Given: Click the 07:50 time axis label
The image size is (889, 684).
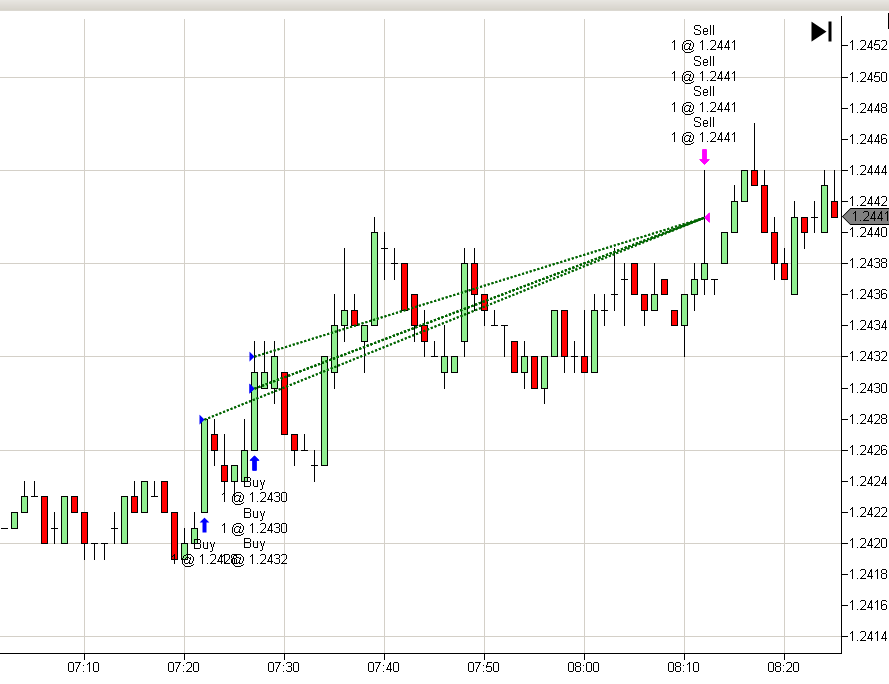Looking at the screenshot, I should 484,667.
